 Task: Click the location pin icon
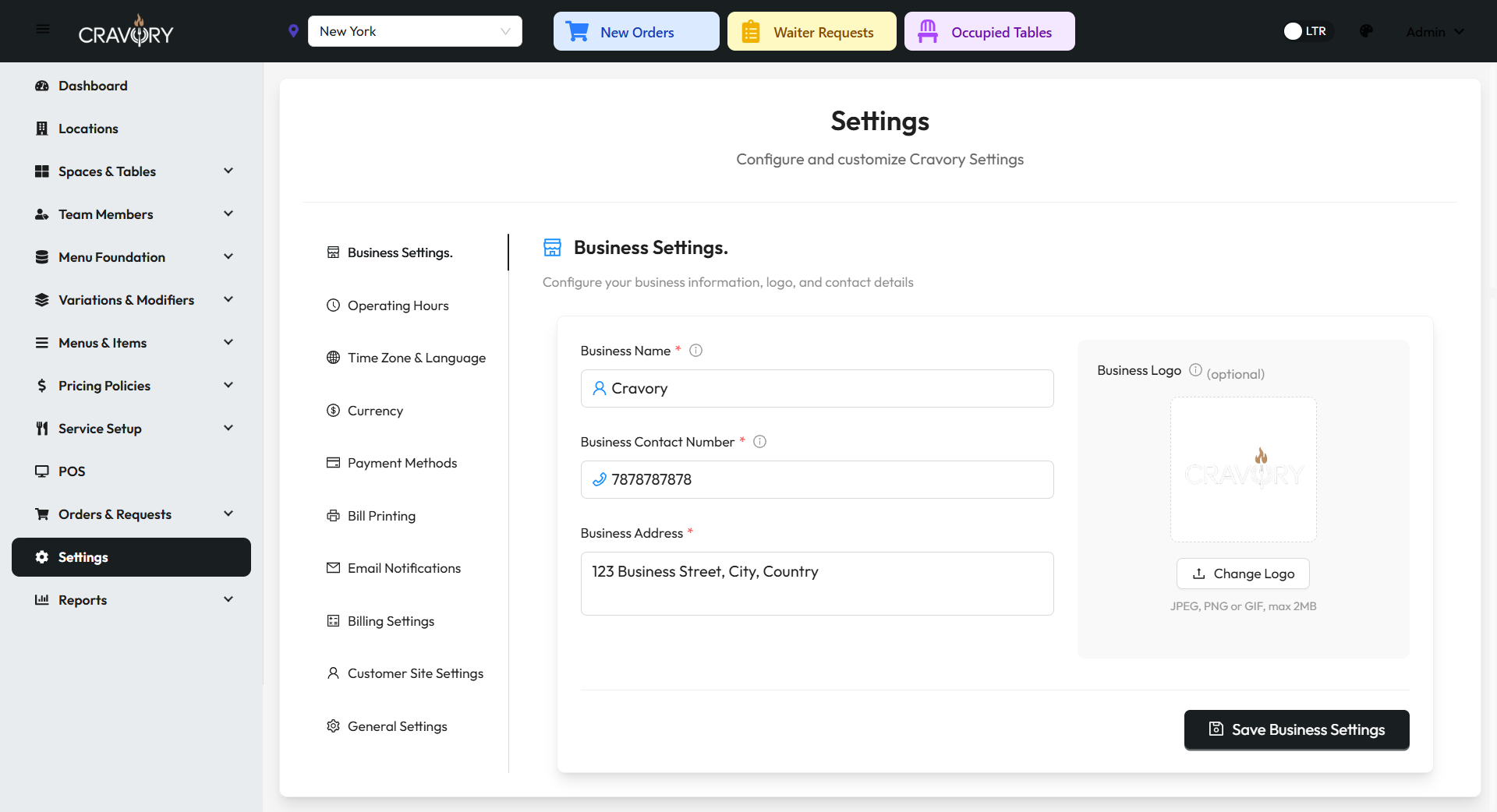293,31
